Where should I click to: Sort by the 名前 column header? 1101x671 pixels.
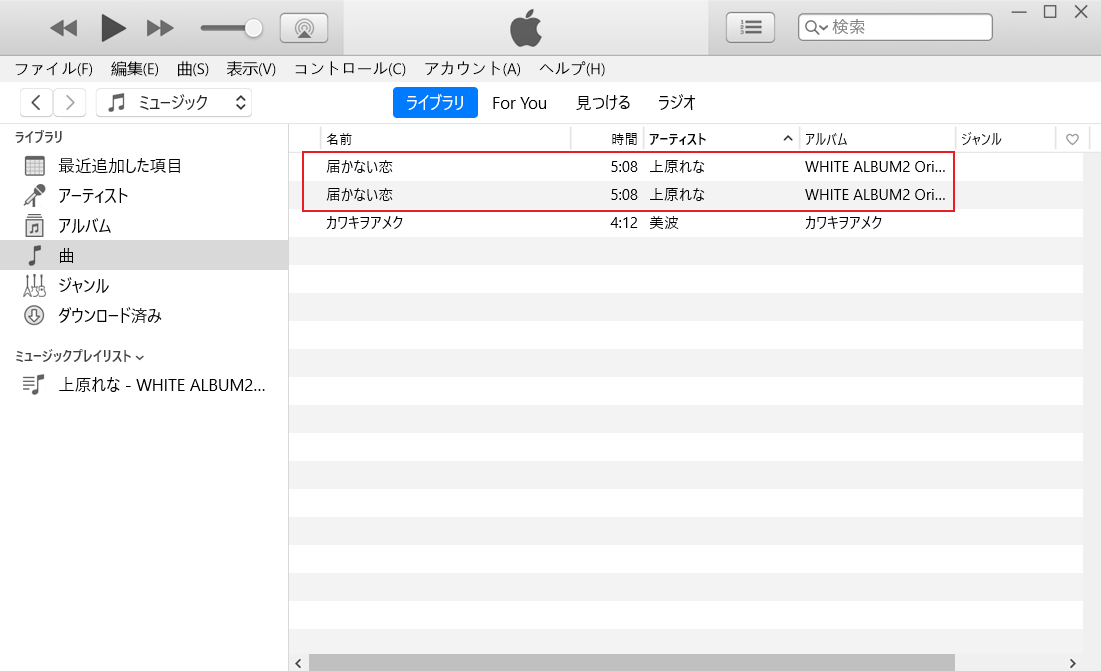point(446,139)
